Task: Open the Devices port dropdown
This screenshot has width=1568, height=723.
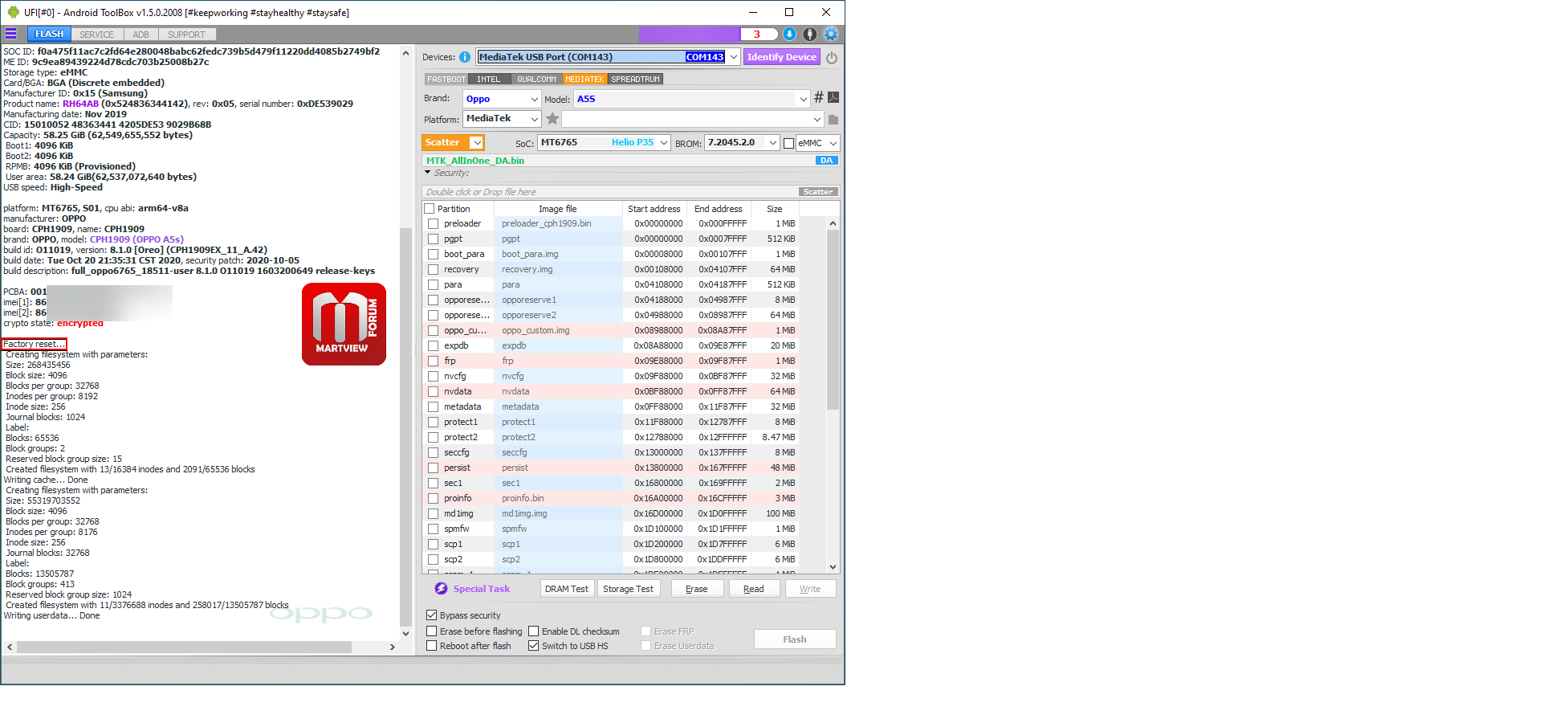Action: coord(733,57)
